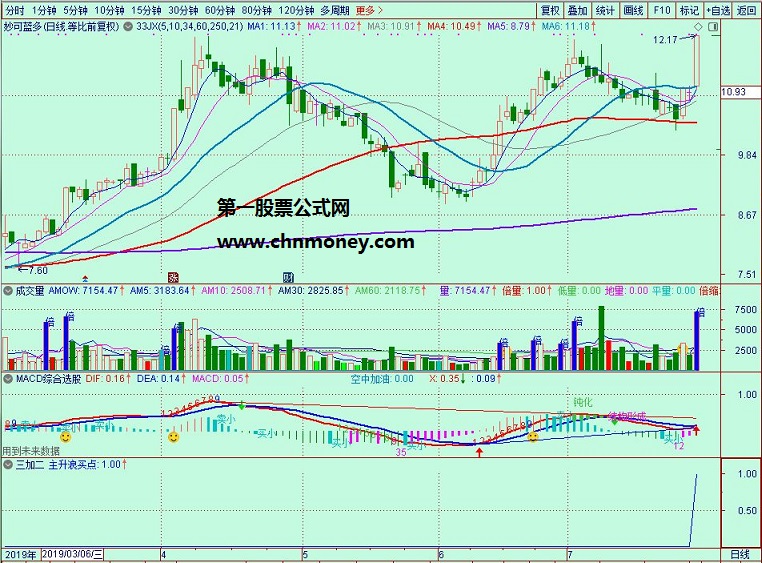The width and height of the screenshot is (762, 563).
Task: Click the 标记 mark button
Action: pos(689,10)
